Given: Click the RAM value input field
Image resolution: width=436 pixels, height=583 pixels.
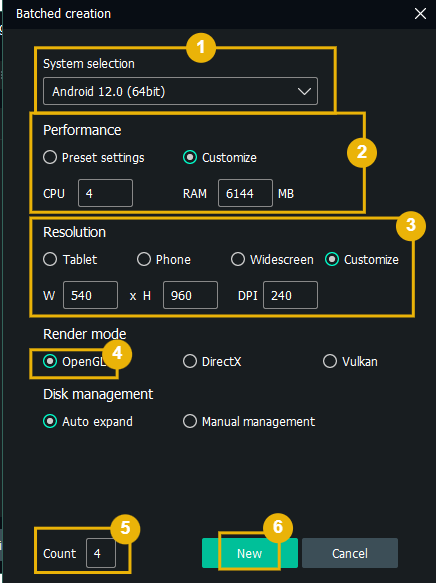Looking at the screenshot, I should point(245,193).
